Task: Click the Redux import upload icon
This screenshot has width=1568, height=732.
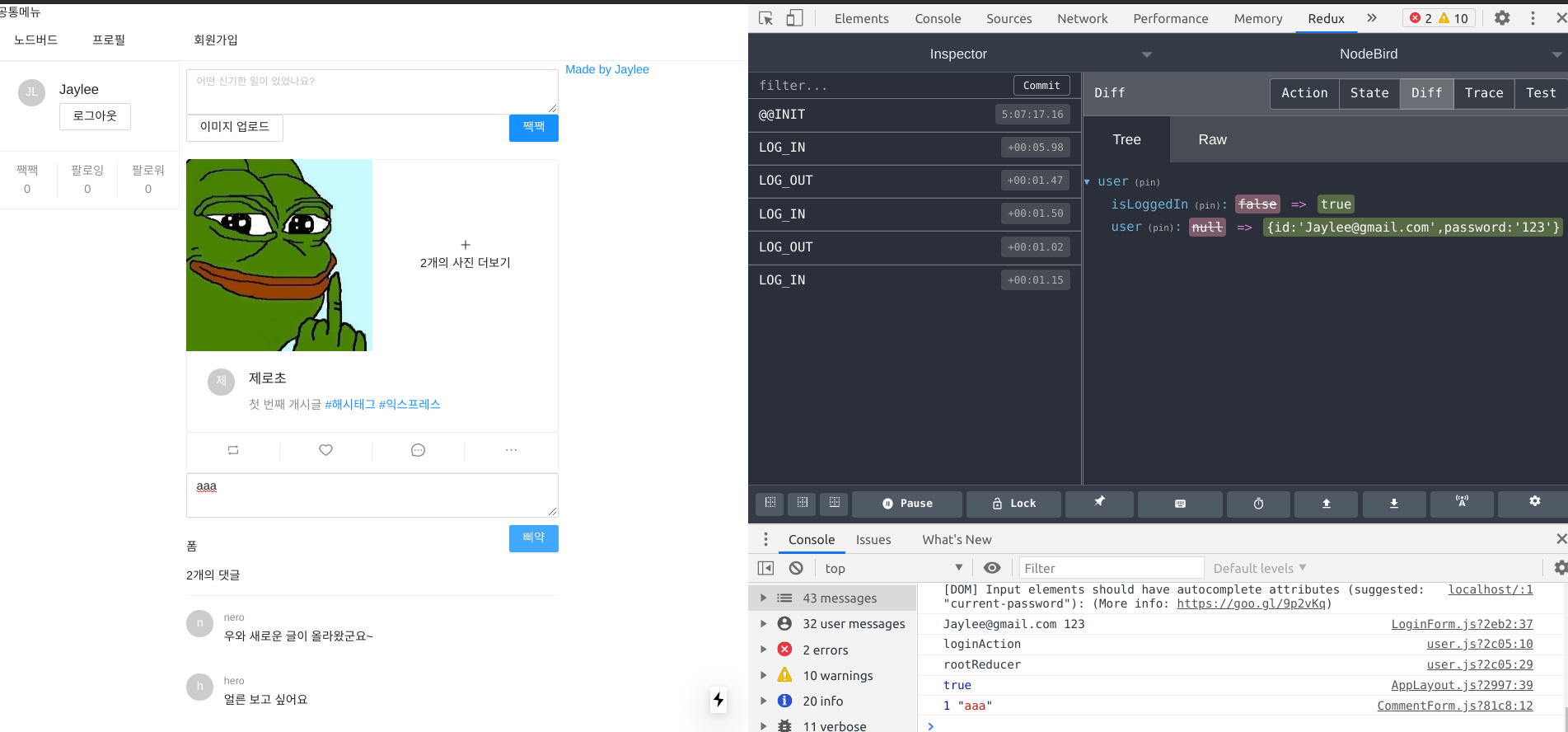Action: pos(1327,504)
